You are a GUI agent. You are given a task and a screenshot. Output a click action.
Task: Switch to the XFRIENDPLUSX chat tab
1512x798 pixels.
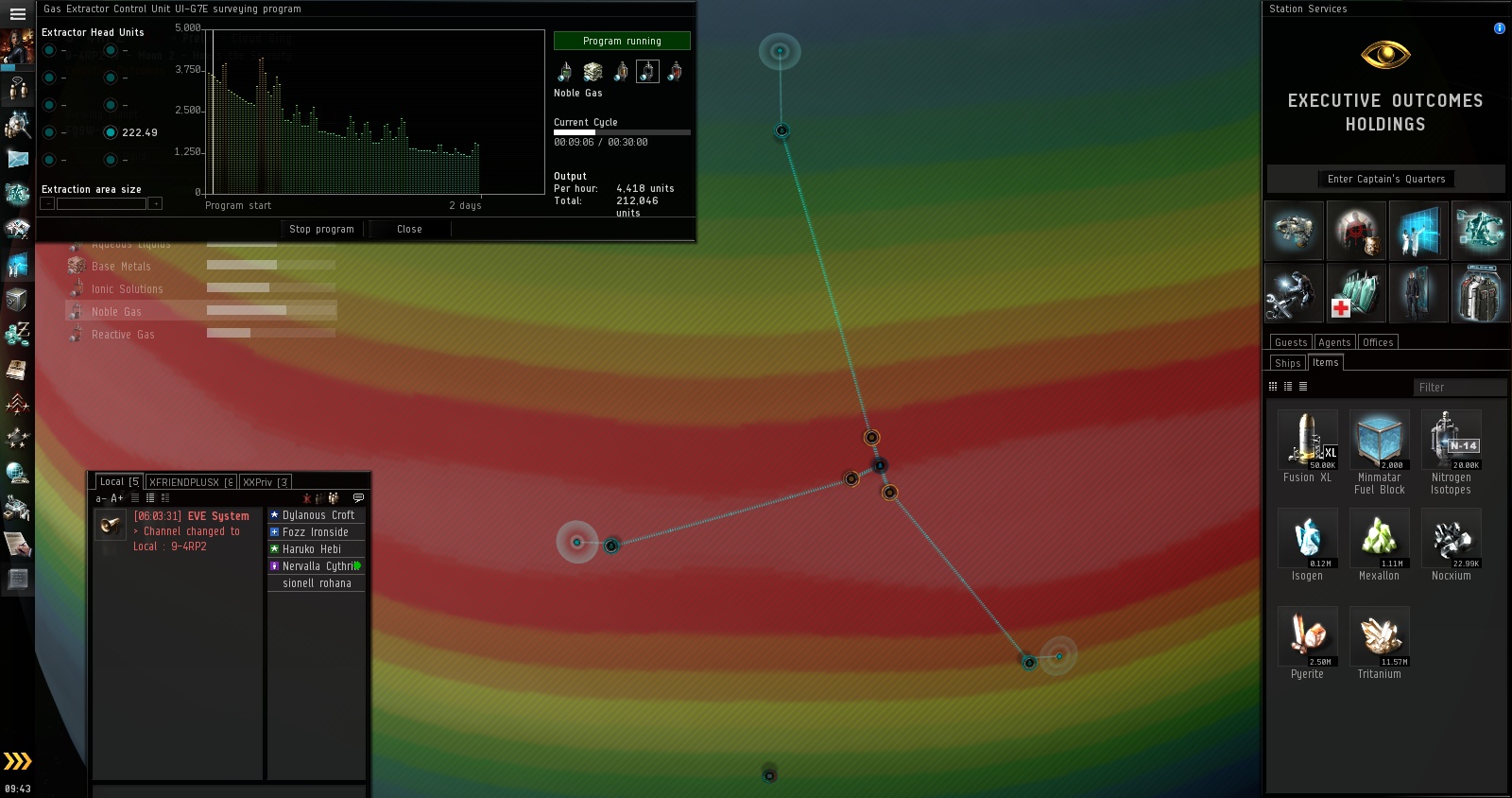coord(191,481)
